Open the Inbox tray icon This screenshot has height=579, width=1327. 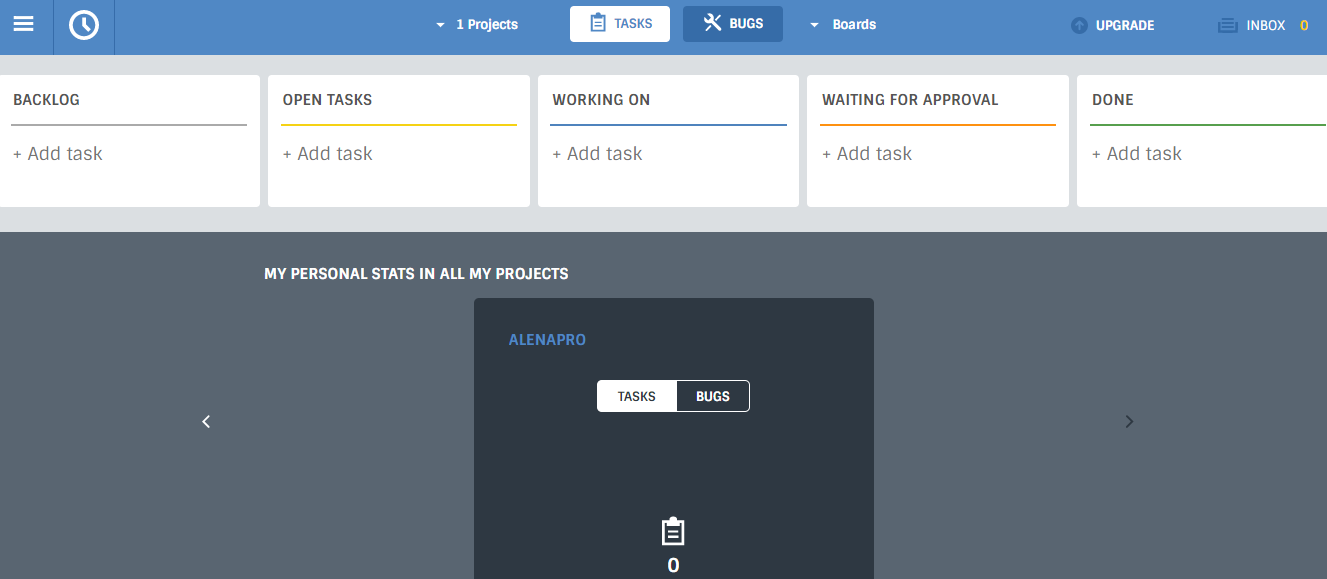[x=1228, y=26]
